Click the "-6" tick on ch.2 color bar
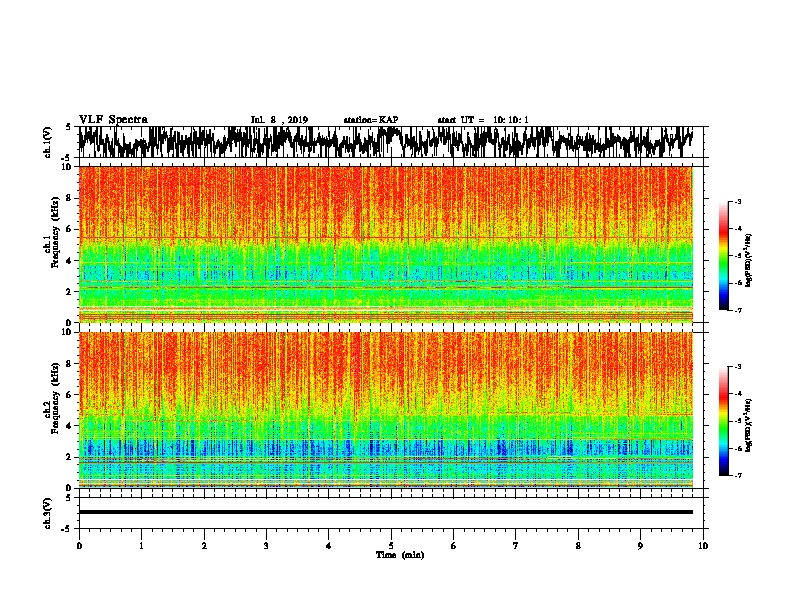 click(737, 448)
